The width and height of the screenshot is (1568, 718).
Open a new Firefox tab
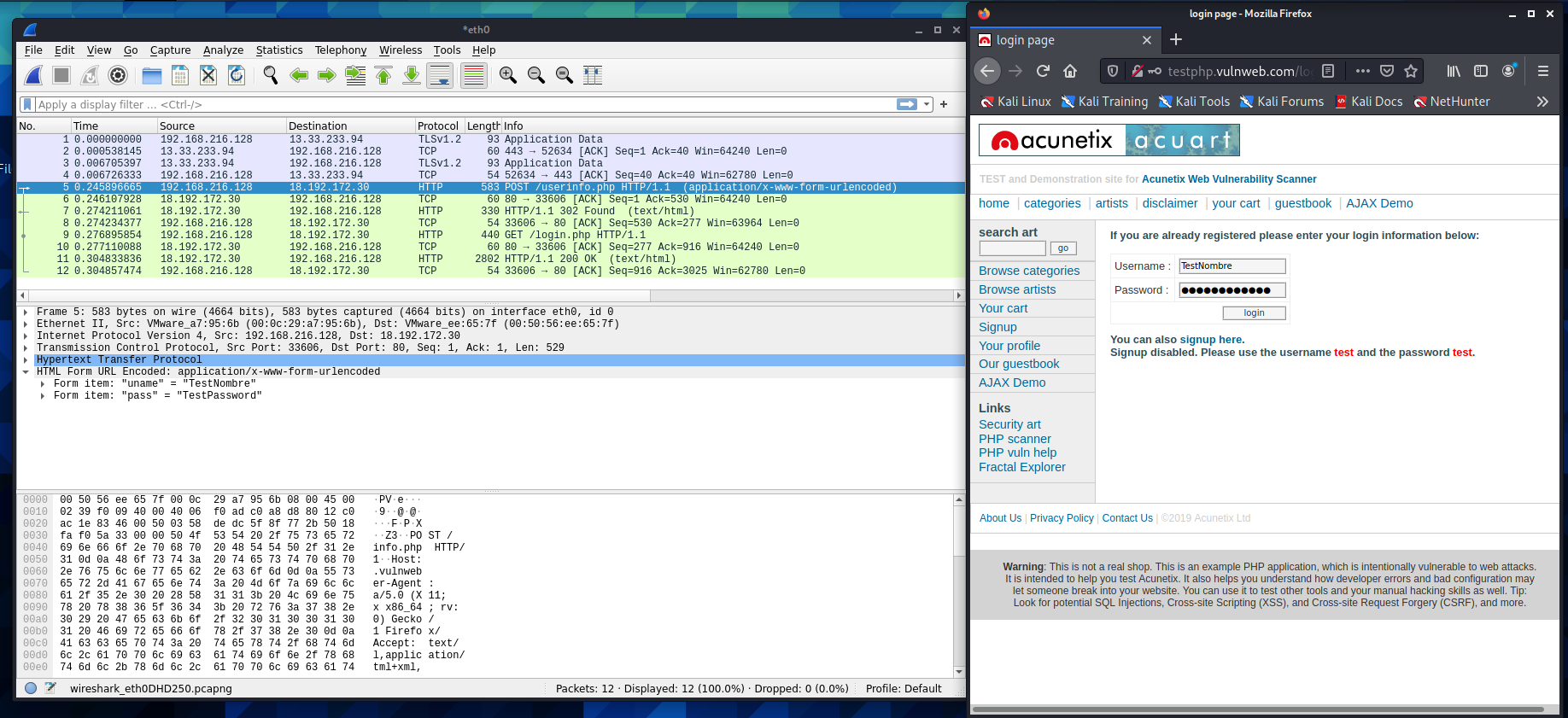pos(1176,39)
